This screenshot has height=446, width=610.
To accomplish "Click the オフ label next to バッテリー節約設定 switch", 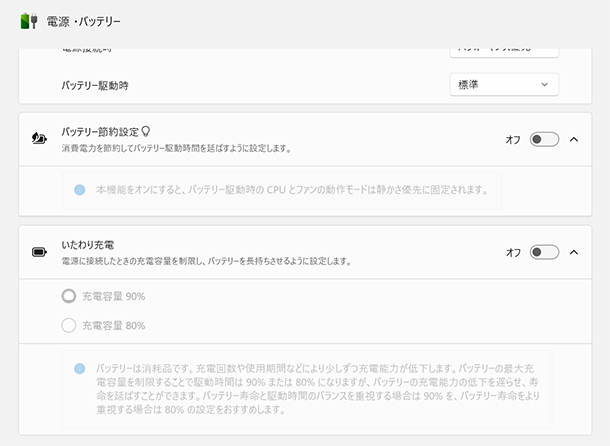I will click(x=513, y=140).
